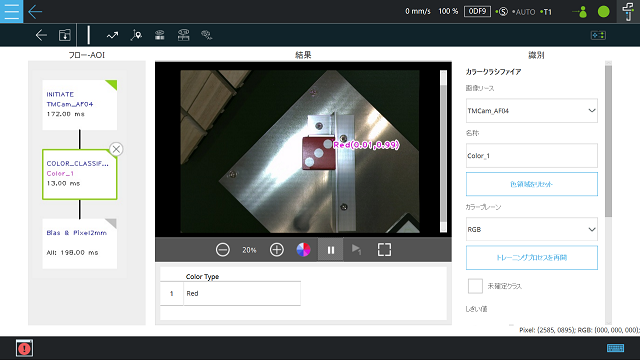The width and height of the screenshot is (640, 360).
Task: Open the hamburger main menu
Action: click(x=11, y=11)
